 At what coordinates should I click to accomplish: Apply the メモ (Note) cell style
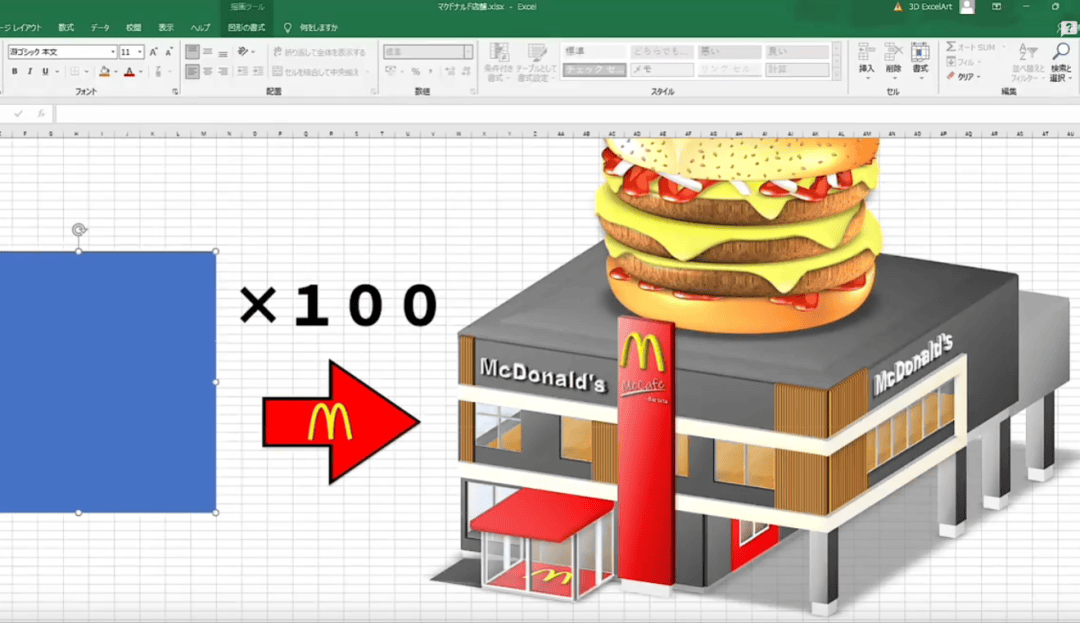[x=661, y=70]
